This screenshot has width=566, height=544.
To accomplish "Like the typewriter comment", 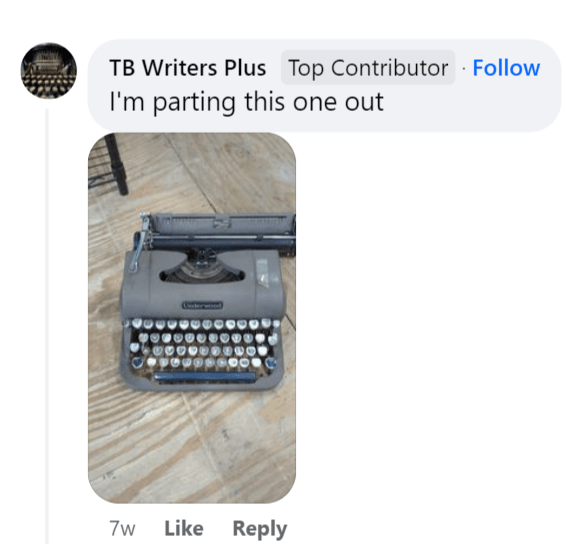I will click(x=184, y=528).
